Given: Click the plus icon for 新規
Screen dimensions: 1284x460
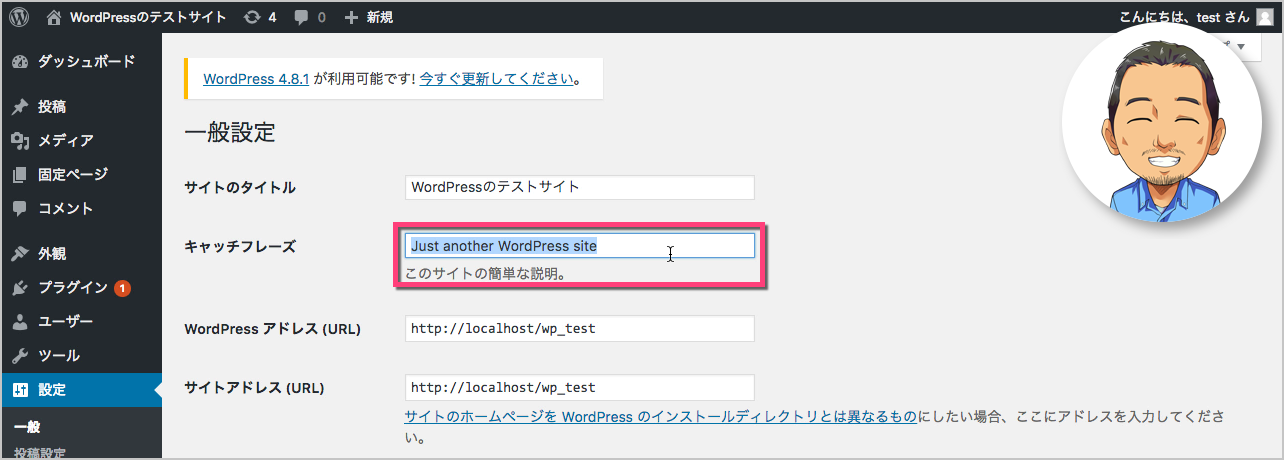Looking at the screenshot, I should tap(350, 17).
